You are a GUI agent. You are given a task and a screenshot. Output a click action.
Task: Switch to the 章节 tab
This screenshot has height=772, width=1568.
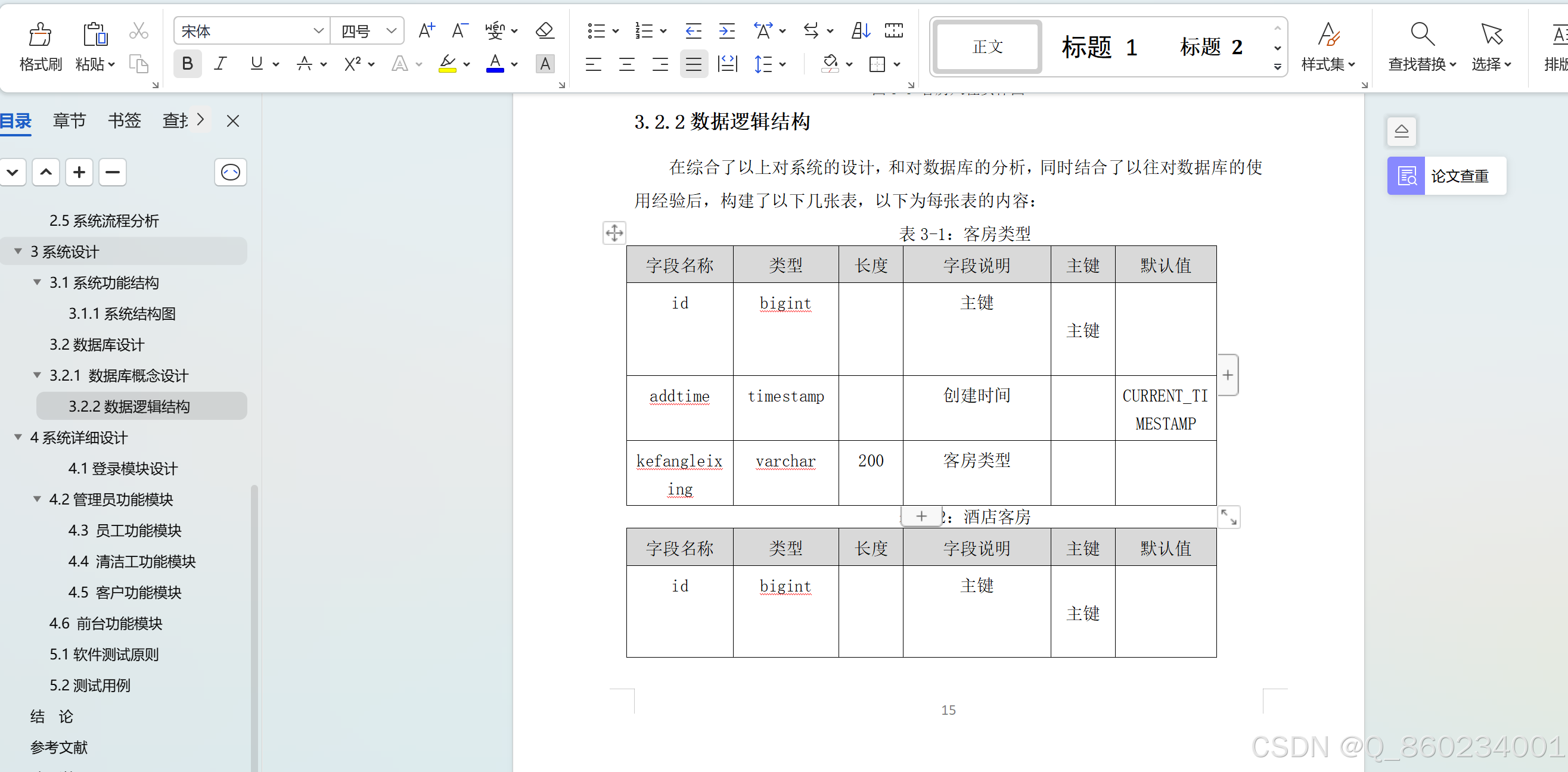69,120
